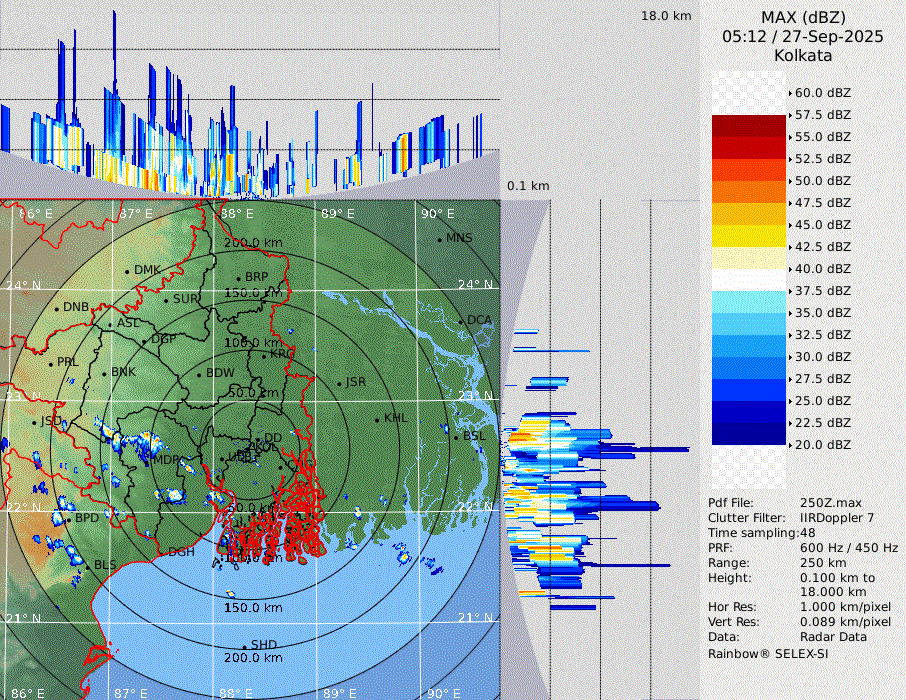Select the SHD station marker
The width and height of the screenshot is (906, 700).
[244, 646]
